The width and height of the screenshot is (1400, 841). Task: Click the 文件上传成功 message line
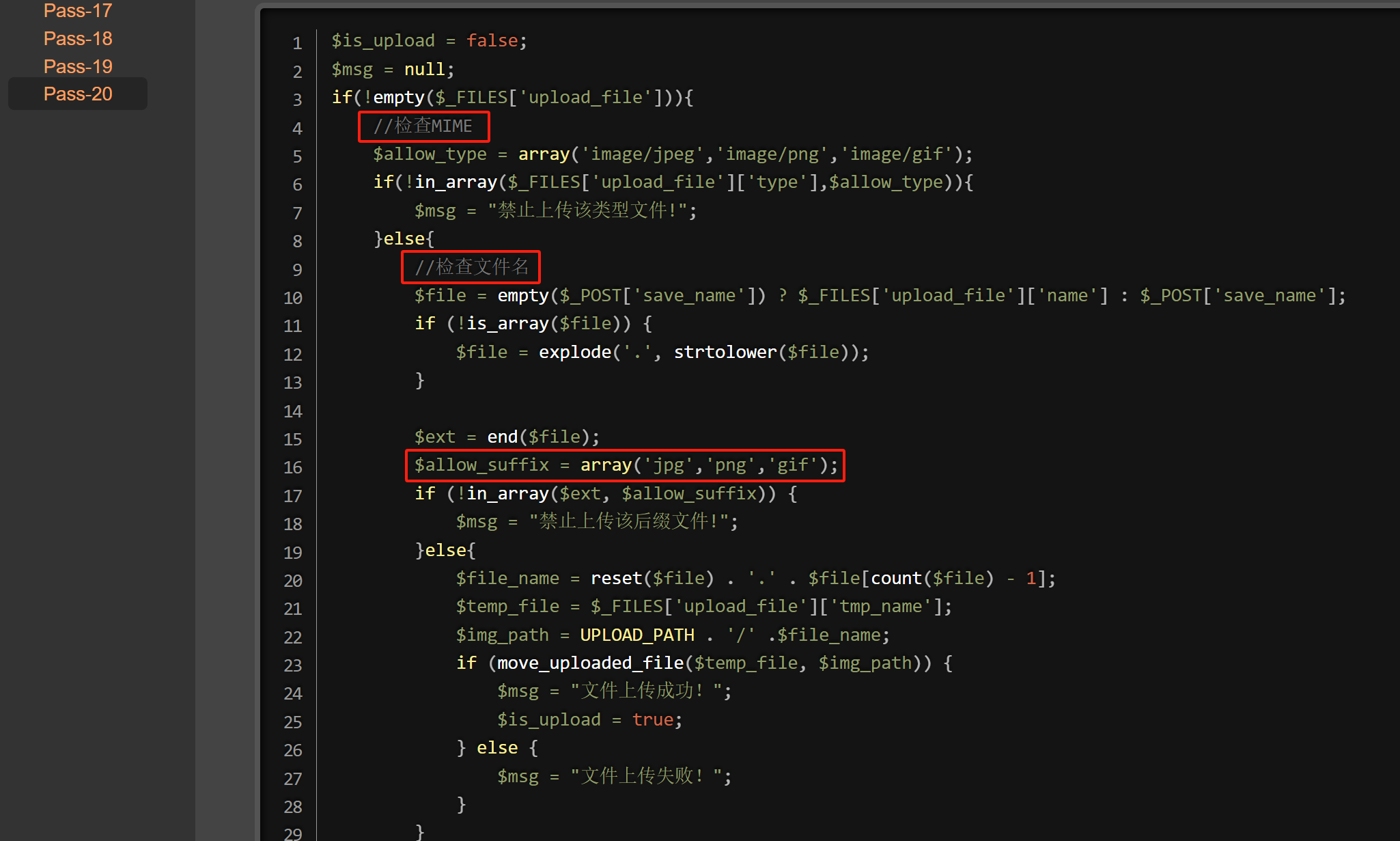(x=614, y=691)
